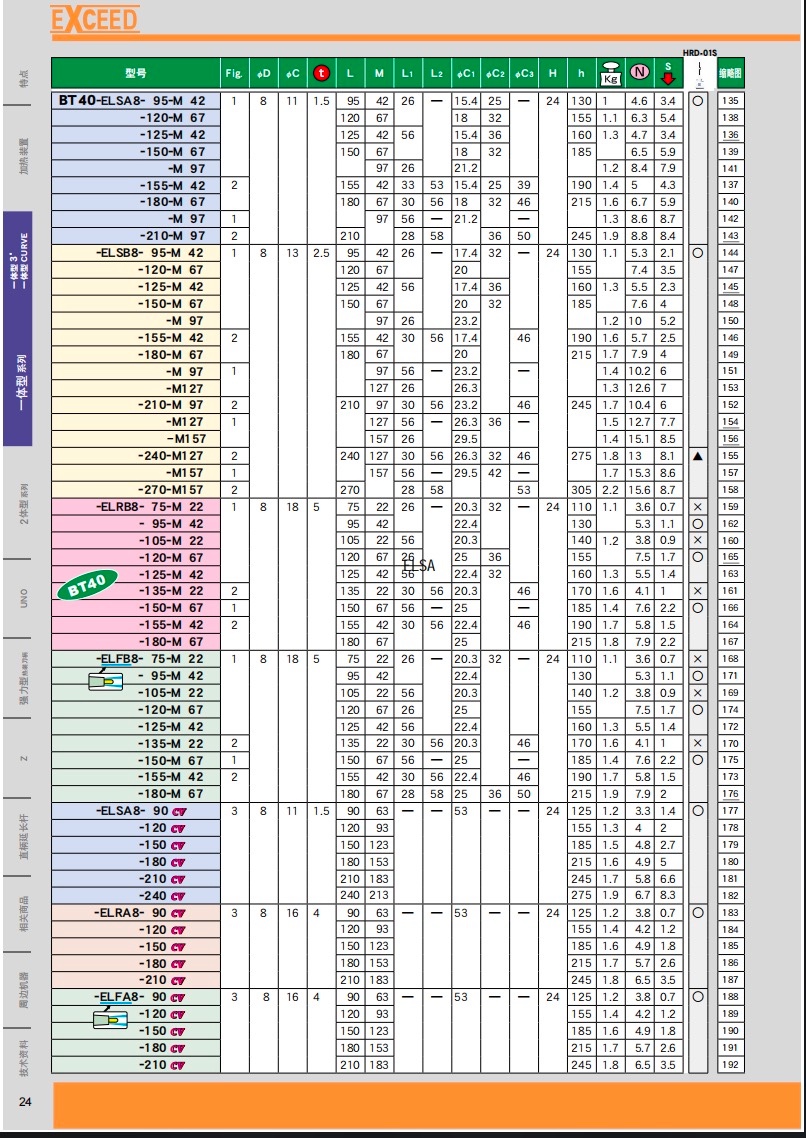Click the tool holder illustration under -ELFB8-
The image size is (806, 1138).
[x=106, y=681]
